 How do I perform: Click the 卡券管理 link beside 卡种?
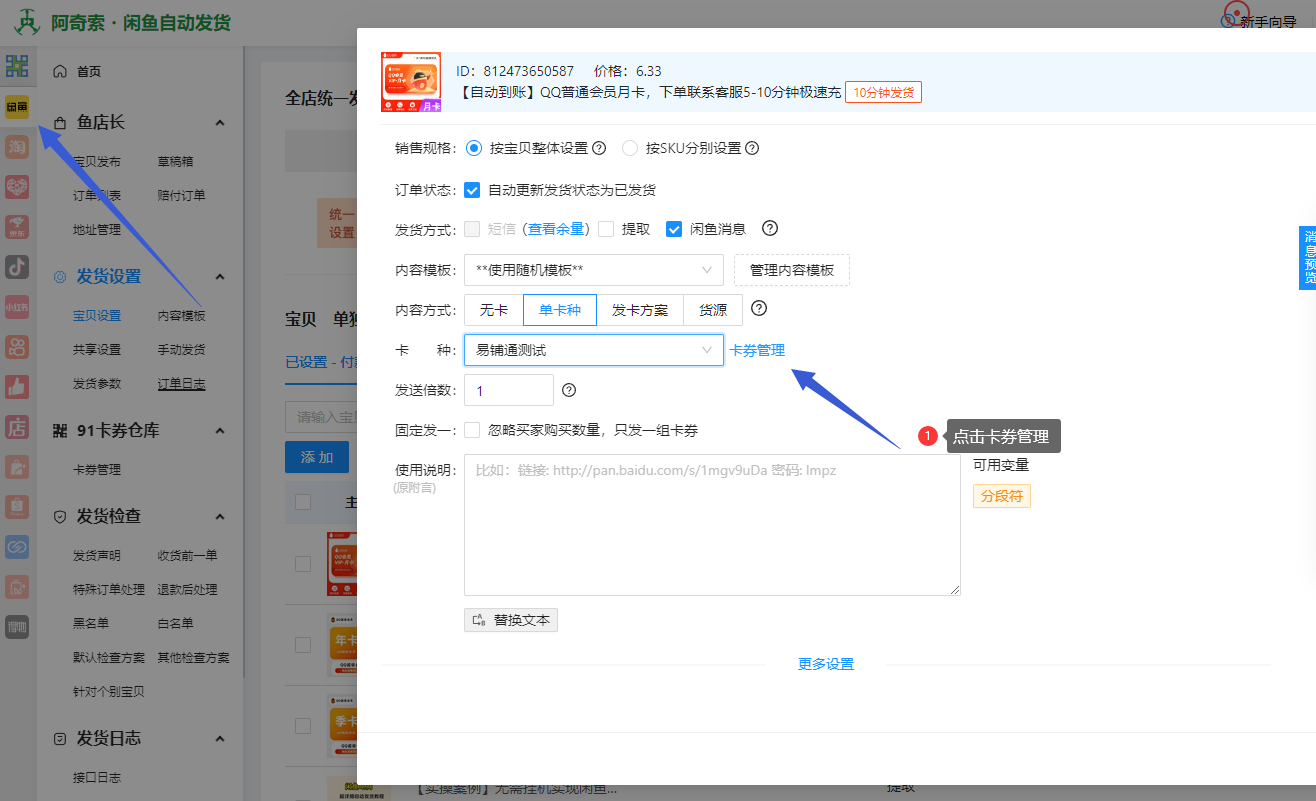[757, 350]
